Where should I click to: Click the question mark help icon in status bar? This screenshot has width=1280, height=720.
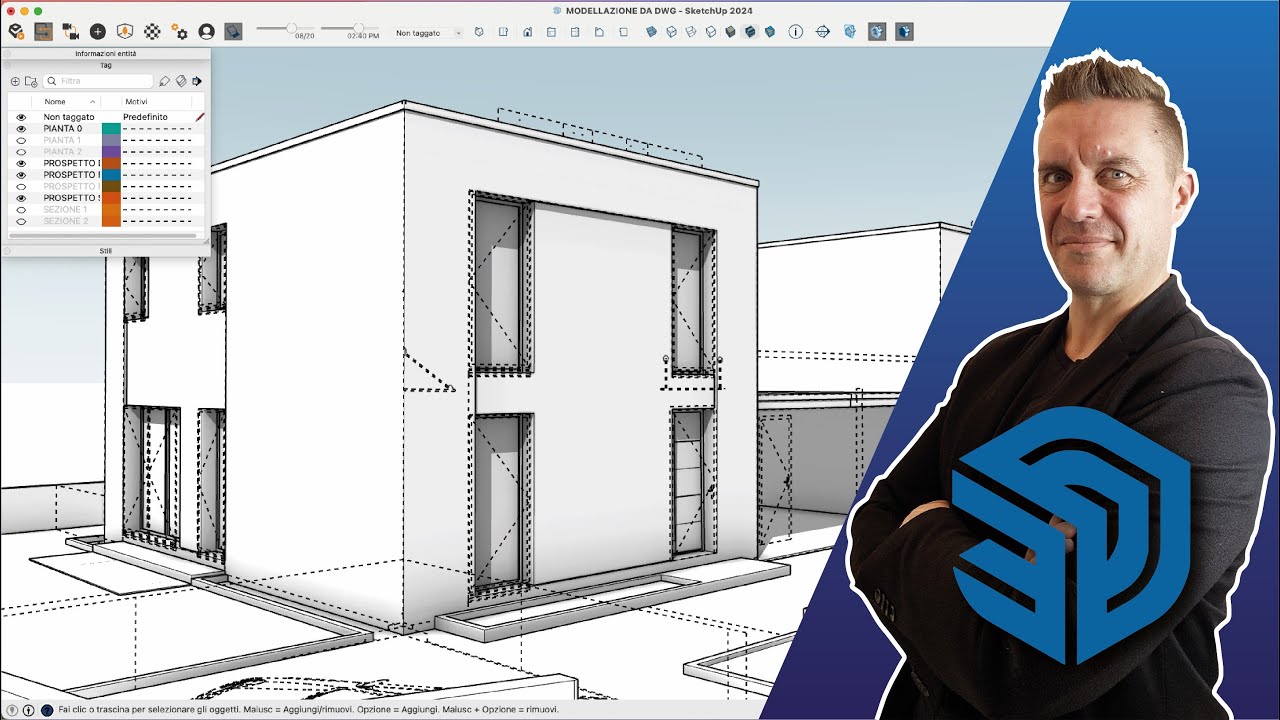[x=47, y=710]
